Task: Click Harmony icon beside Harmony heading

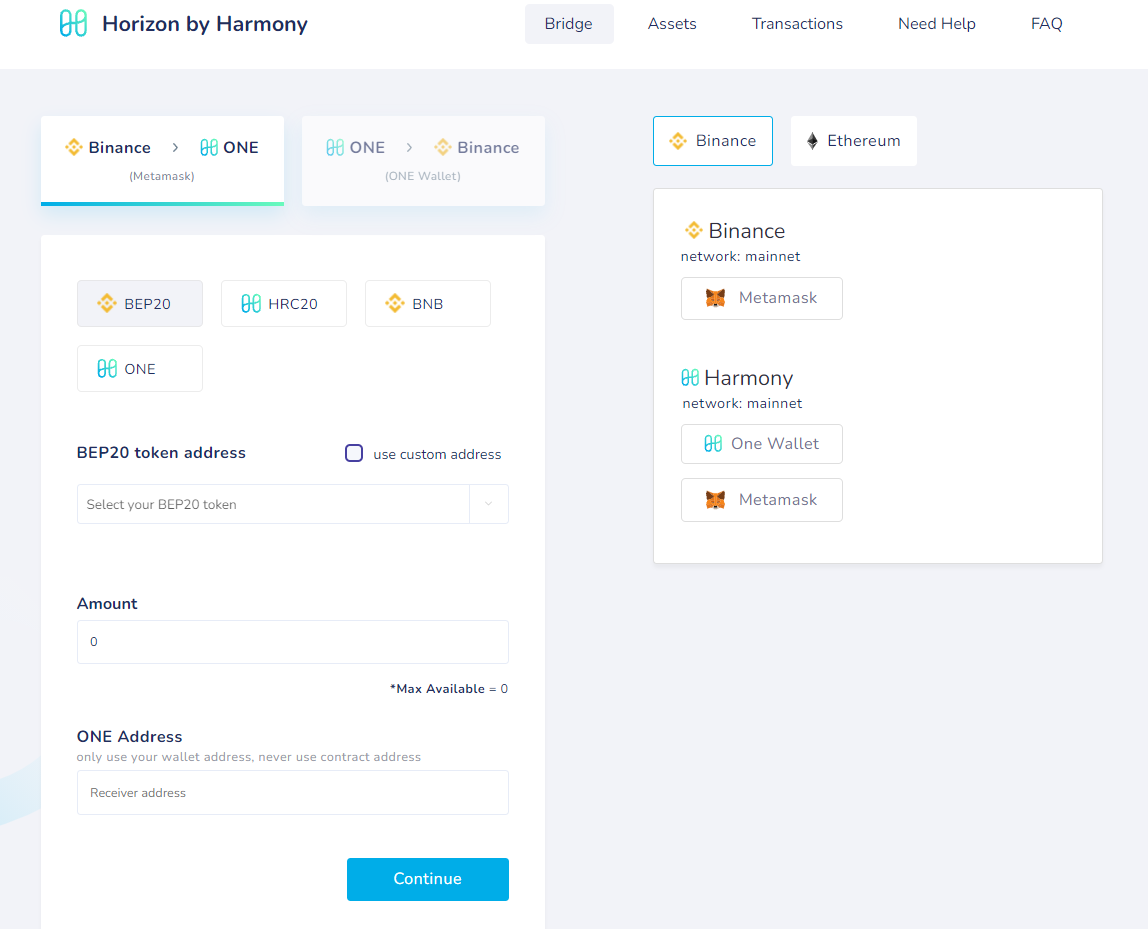Action: point(690,378)
